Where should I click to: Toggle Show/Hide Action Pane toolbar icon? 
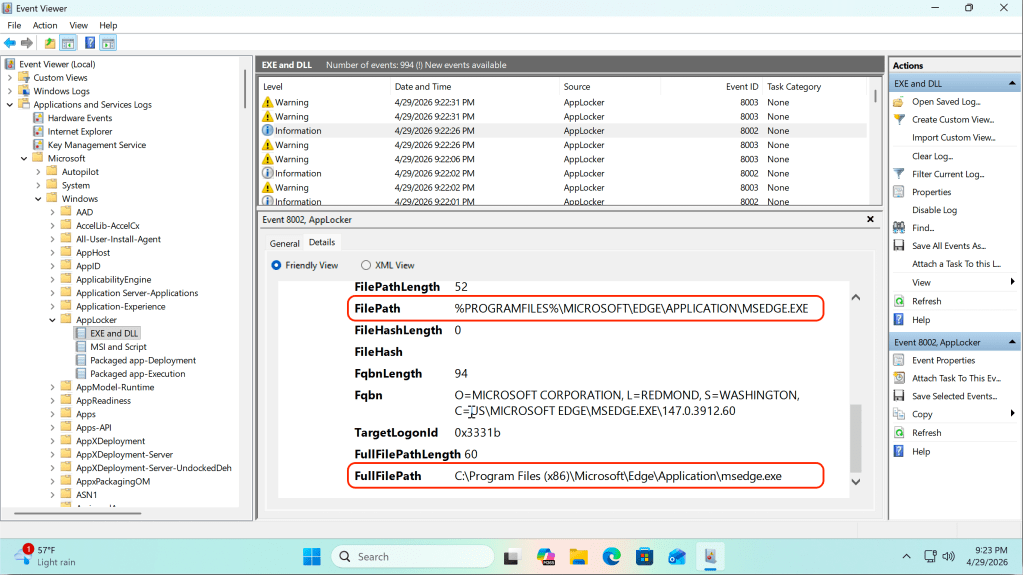[x=108, y=43]
